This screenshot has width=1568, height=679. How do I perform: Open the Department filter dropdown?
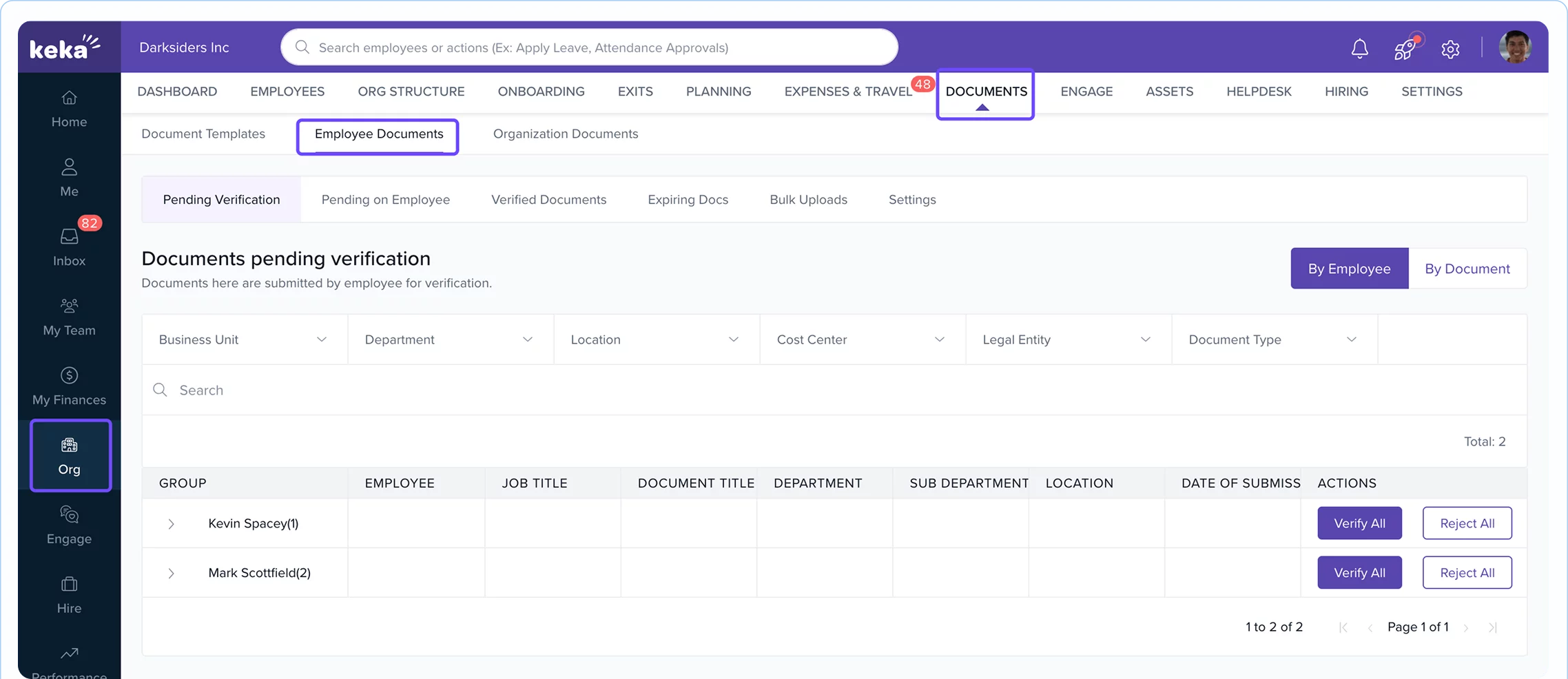(451, 339)
